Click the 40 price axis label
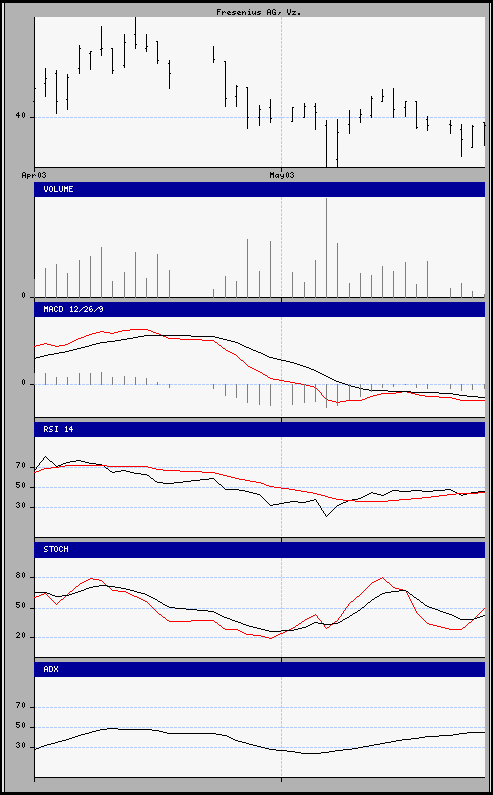Image resolution: width=493 pixels, height=795 pixels. [x=20, y=116]
